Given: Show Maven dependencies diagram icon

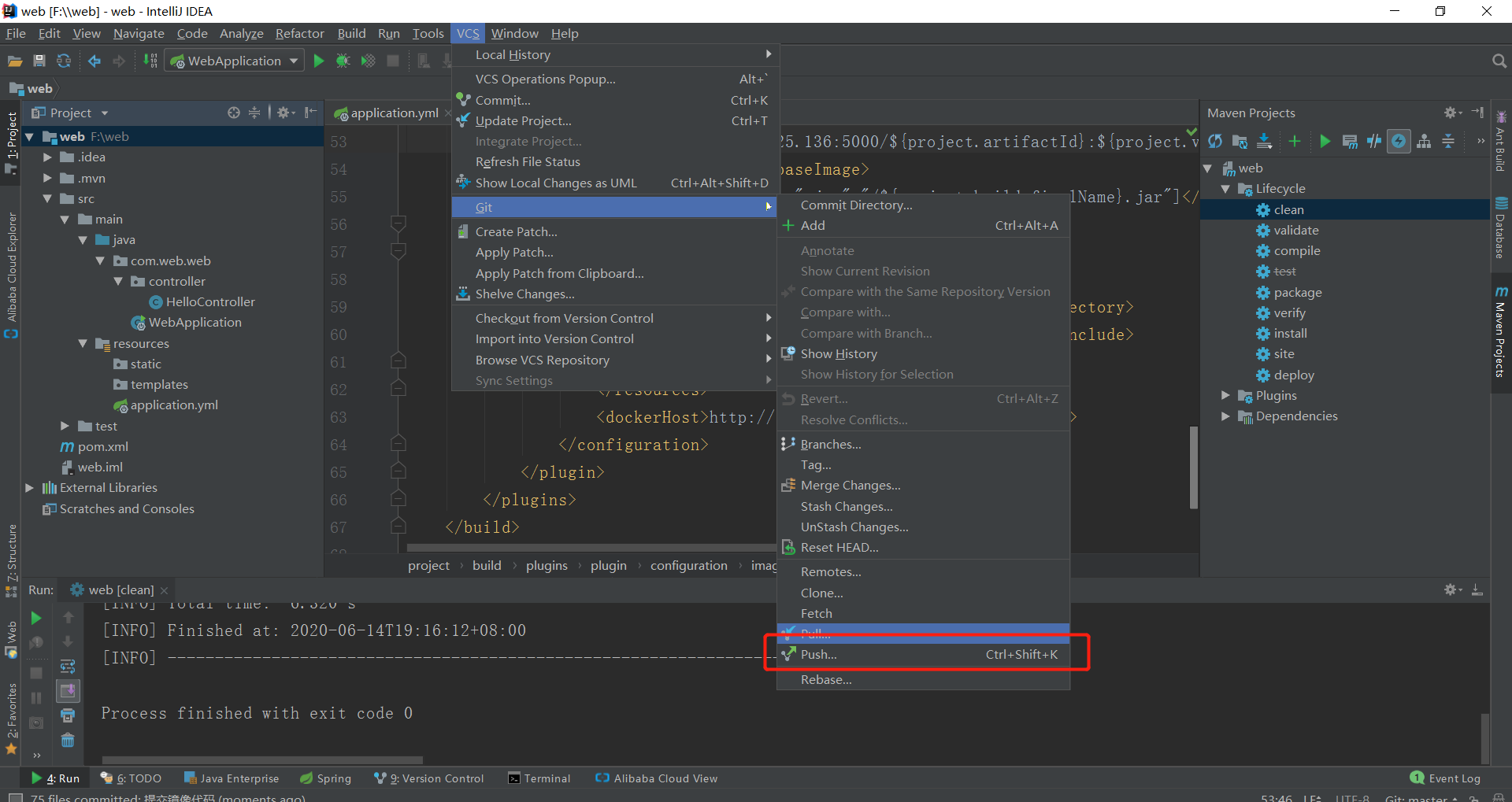Looking at the screenshot, I should coord(1424,141).
